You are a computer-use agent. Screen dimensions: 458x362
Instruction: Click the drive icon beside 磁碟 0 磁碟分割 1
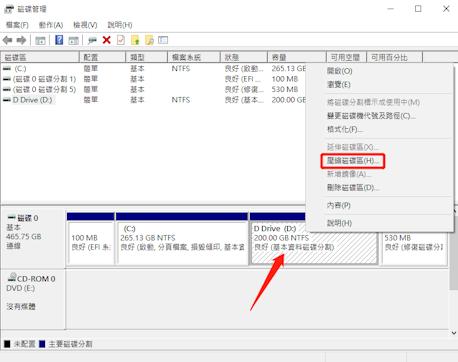7,79
